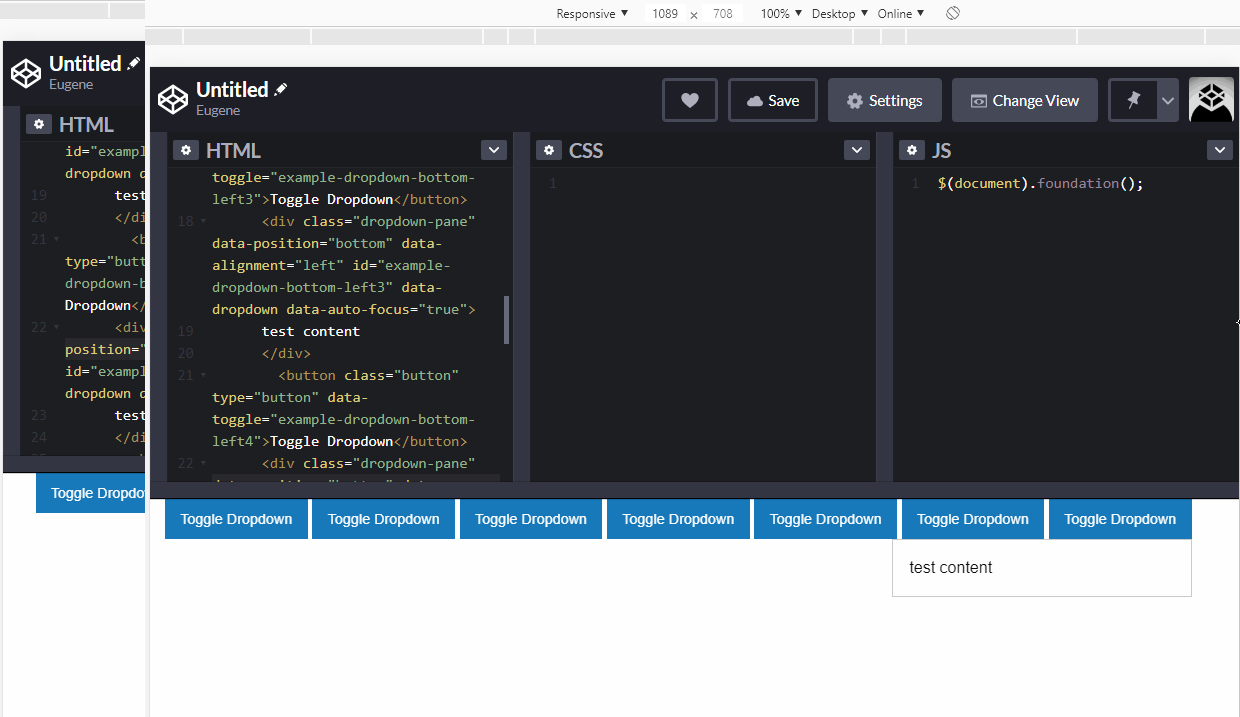The image size is (1240, 717).
Task: Click Eugene author link in front window
Action: coord(217,111)
